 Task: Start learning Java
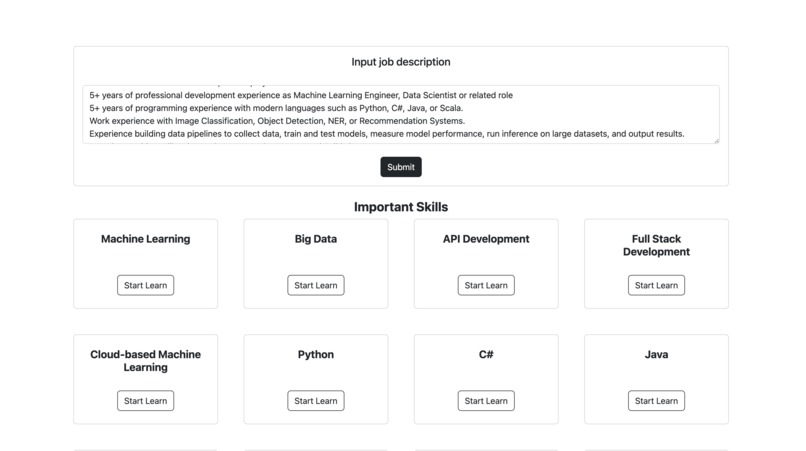coord(656,401)
